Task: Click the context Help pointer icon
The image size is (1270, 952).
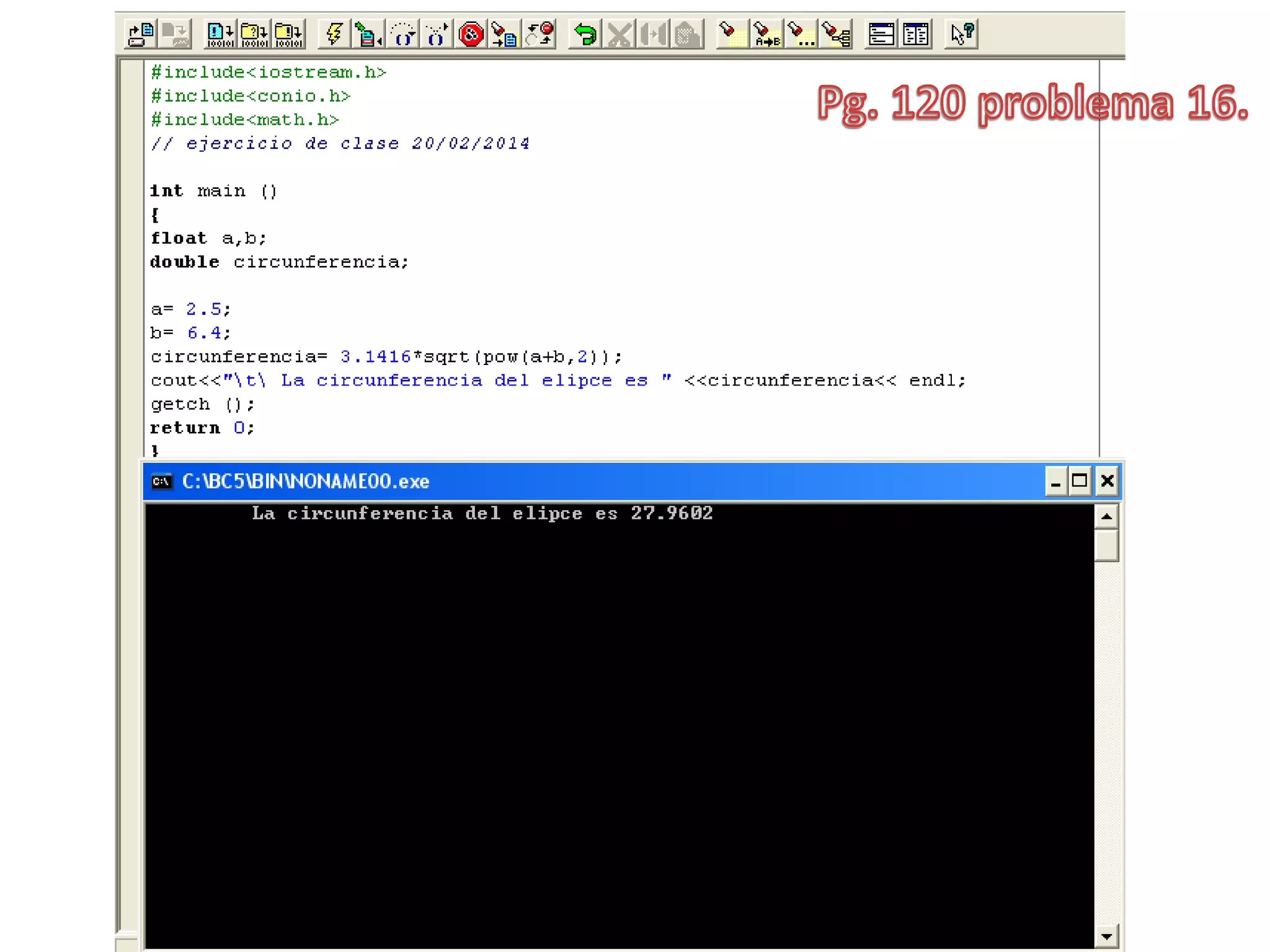Action: tap(962, 34)
